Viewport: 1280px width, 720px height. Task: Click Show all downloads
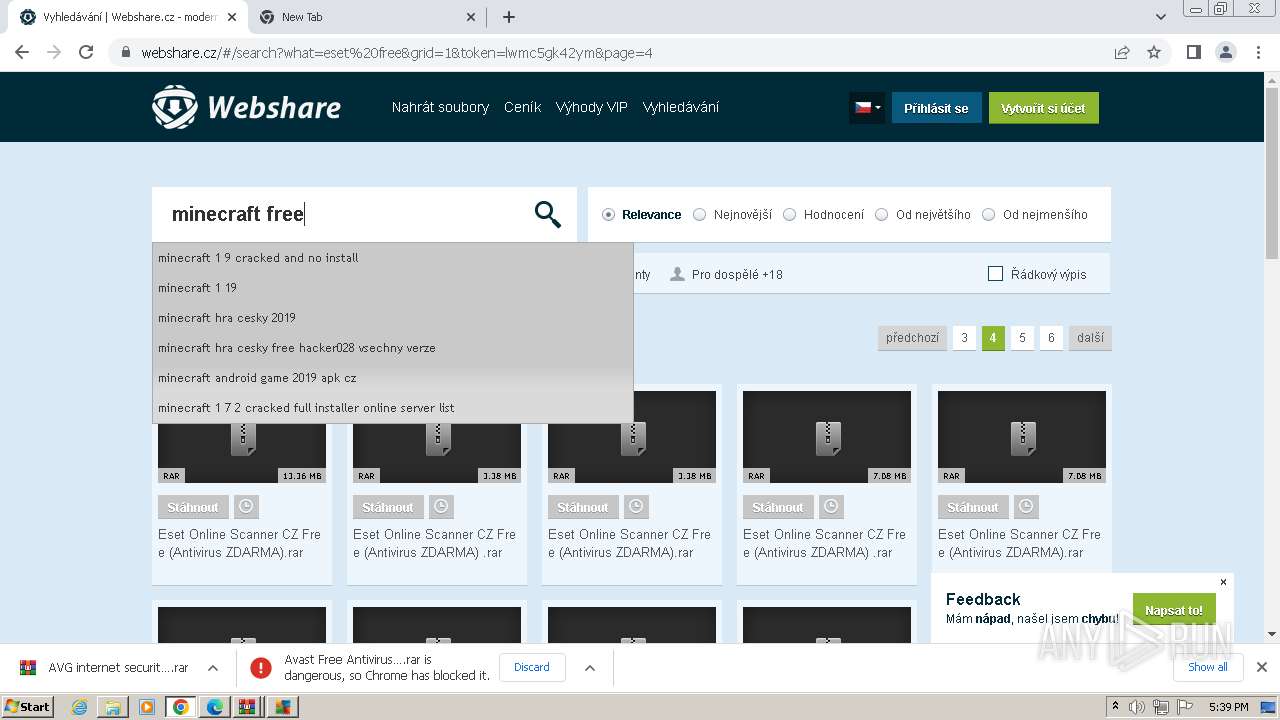tap(1208, 667)
